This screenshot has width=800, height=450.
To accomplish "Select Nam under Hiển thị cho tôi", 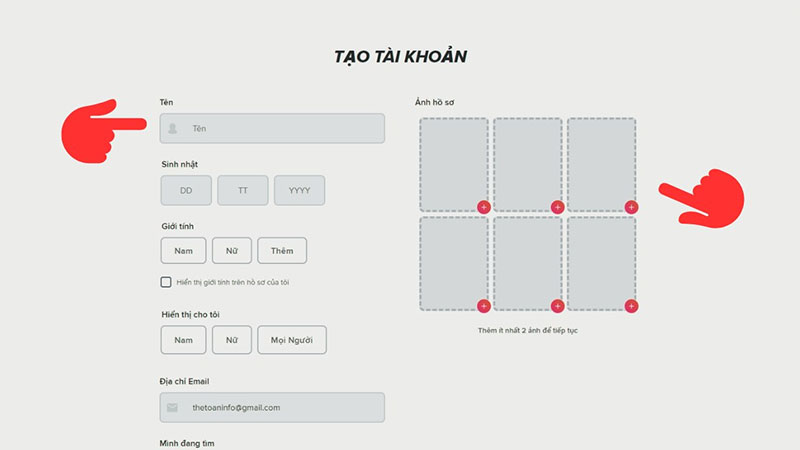I will click(x=183, y=340).
